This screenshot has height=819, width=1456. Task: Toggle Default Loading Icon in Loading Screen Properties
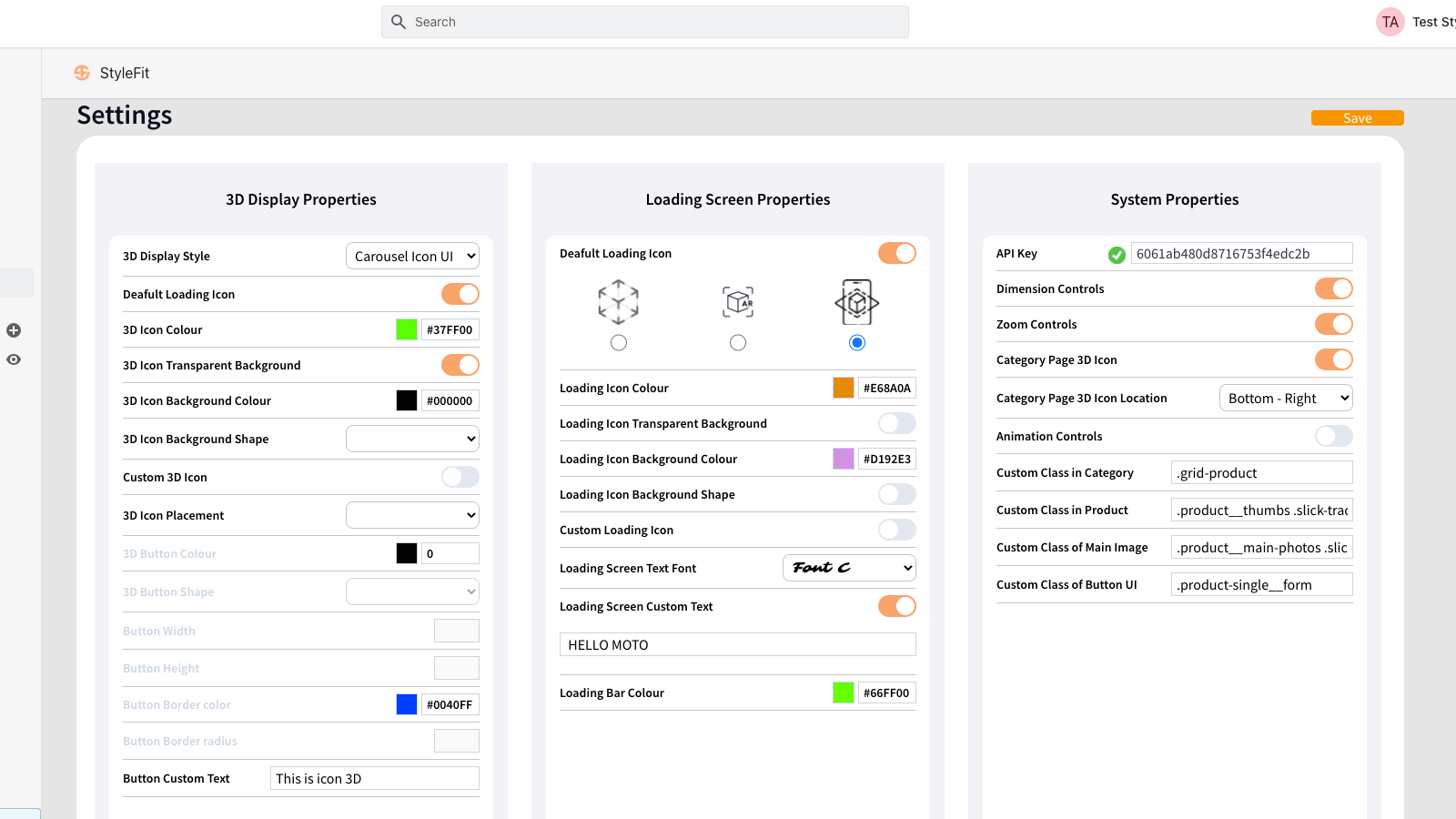click(897, 253)
